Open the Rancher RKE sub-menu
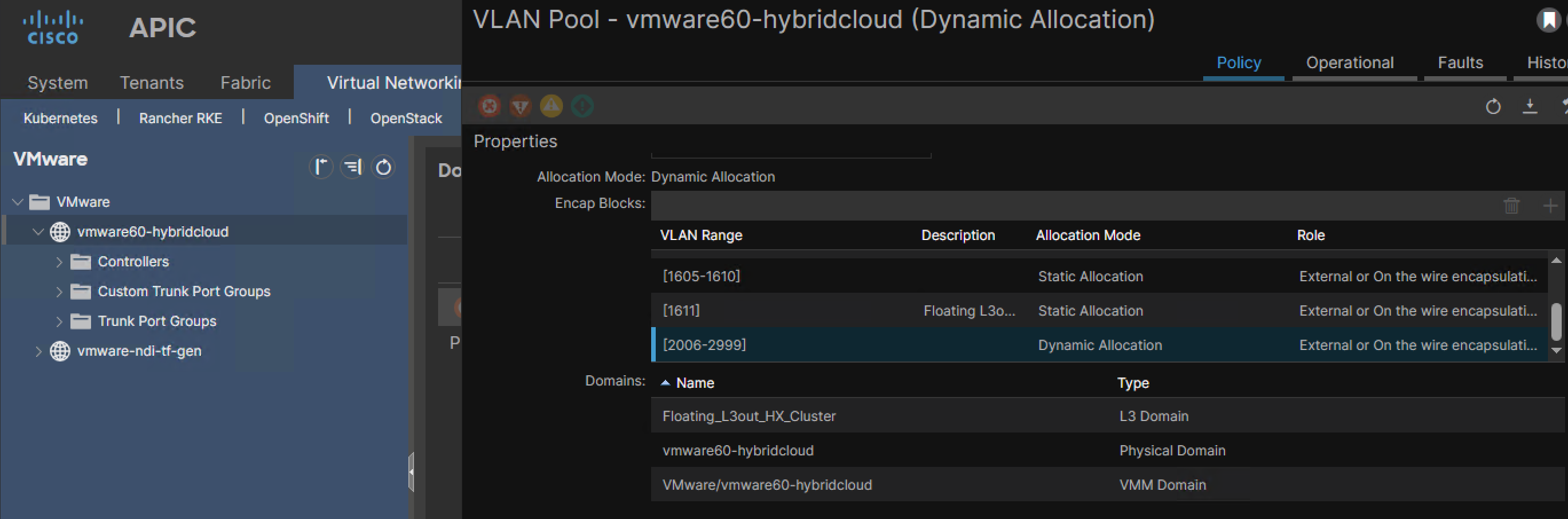This screenshot has width=1568, height=519. (x=180, y=118)
